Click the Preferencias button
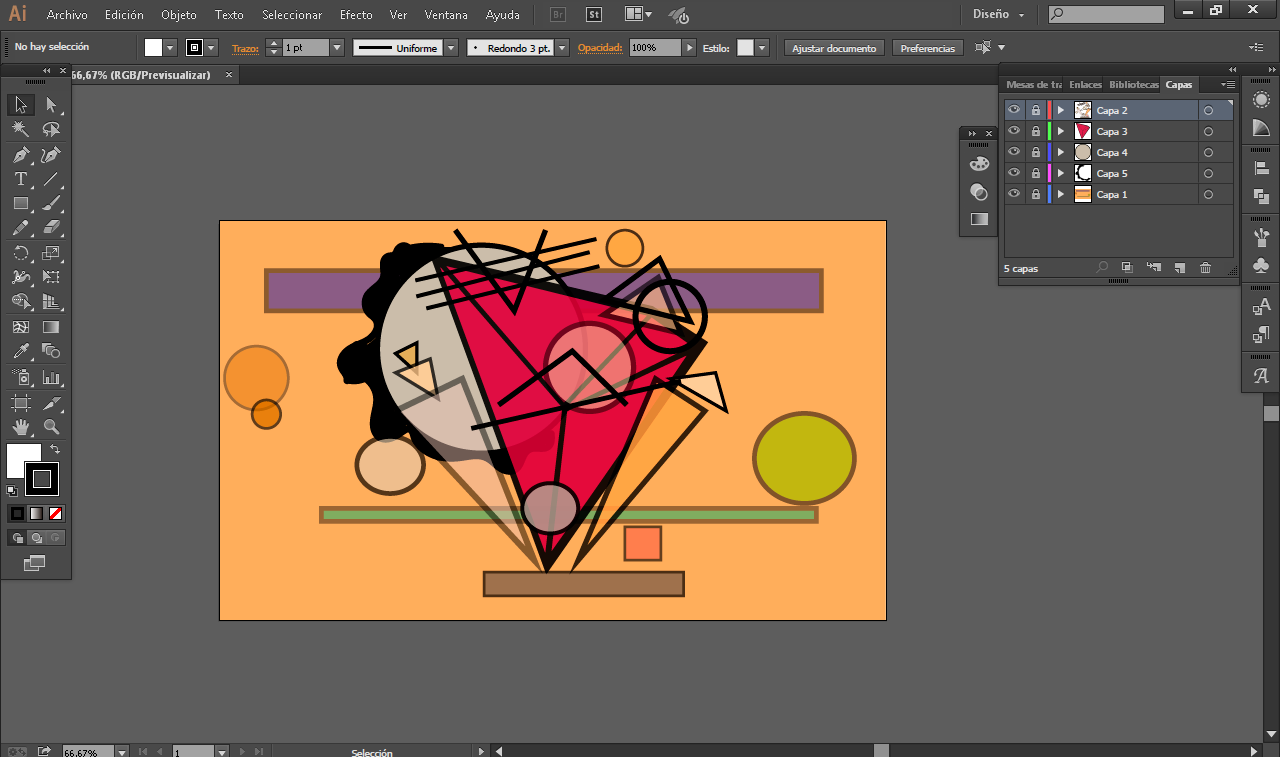1280x757 pixels. [x=927, y=48]
